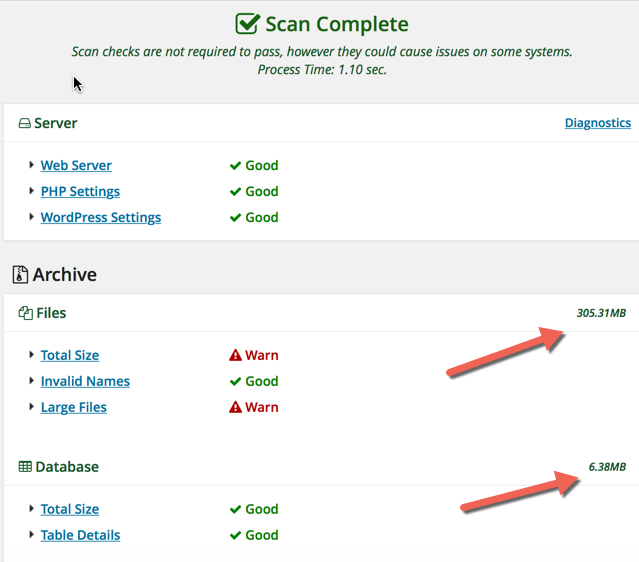The width and height of the screenshot is (639, 562).
Task: Click the Web Server green checkmark
Action: click(236, 166)
